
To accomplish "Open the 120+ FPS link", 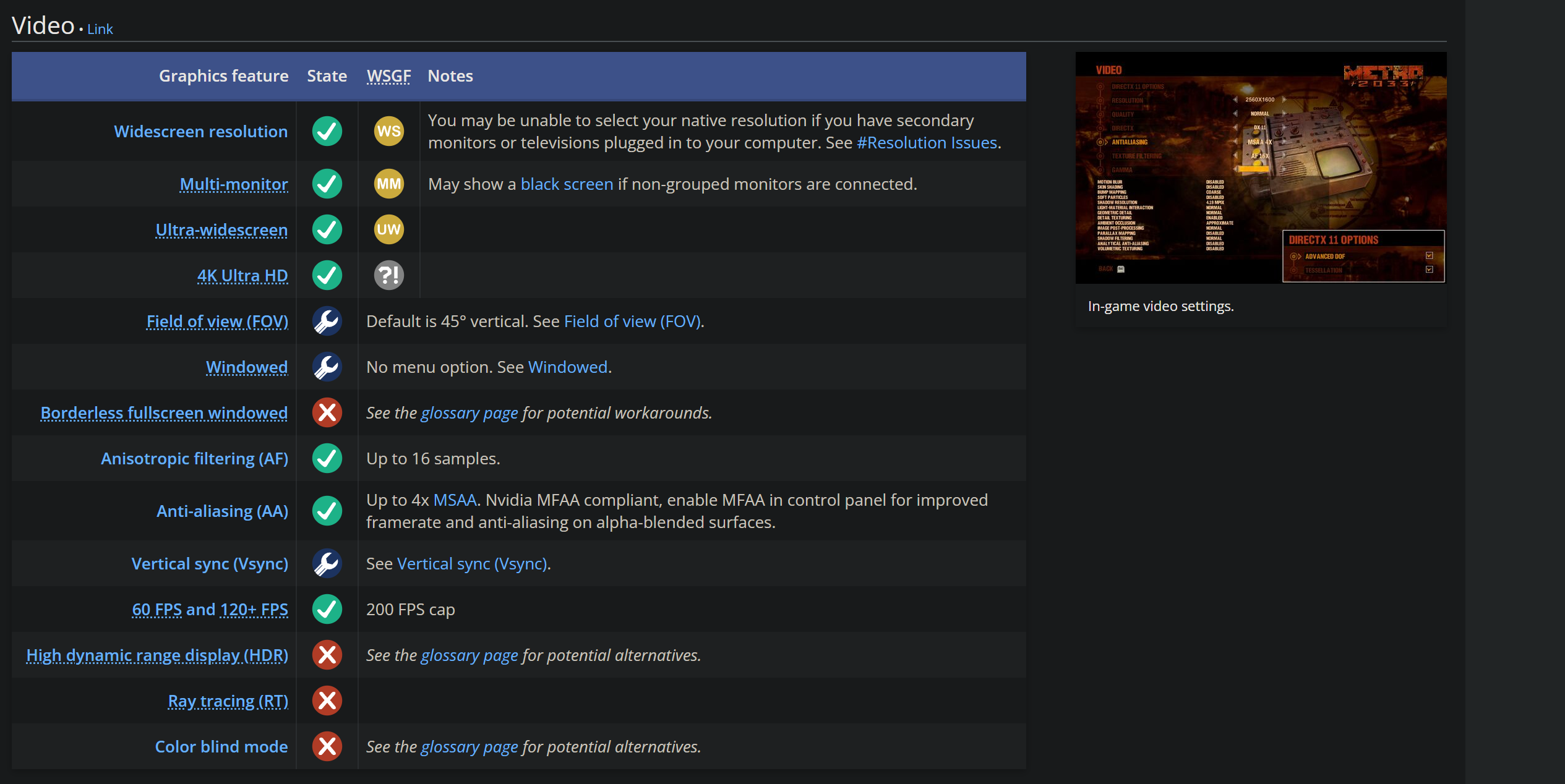I will 254,609.
